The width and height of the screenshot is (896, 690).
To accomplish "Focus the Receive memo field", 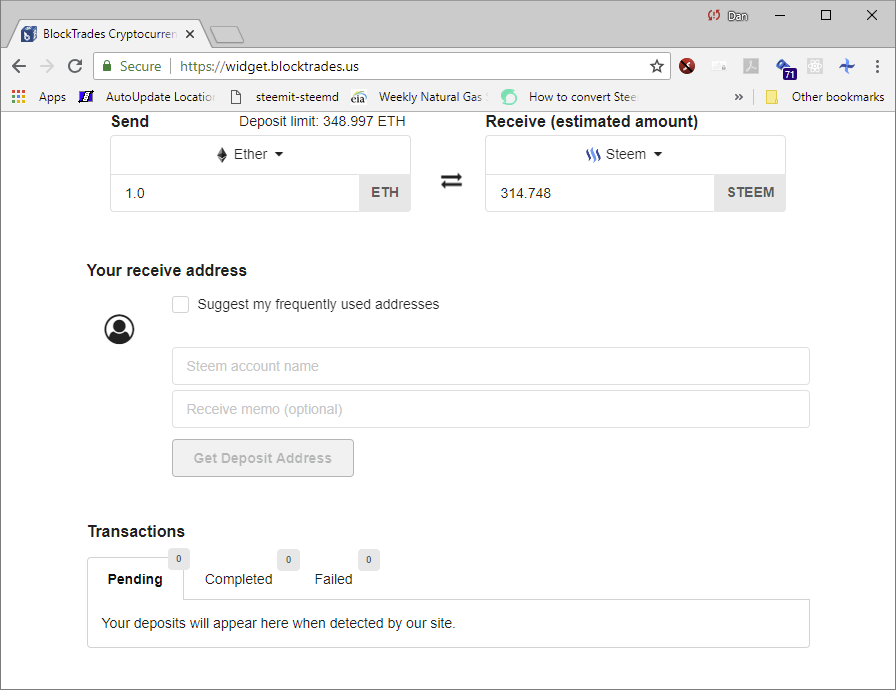I will (x=491, y=409).
